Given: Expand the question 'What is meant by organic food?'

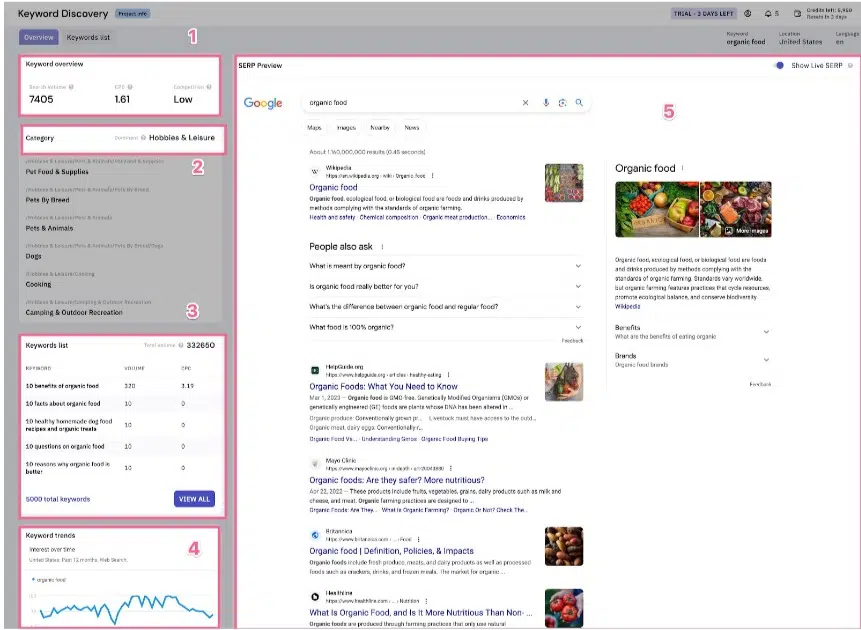Looking at the screenshot, I should tap(578, 265).
